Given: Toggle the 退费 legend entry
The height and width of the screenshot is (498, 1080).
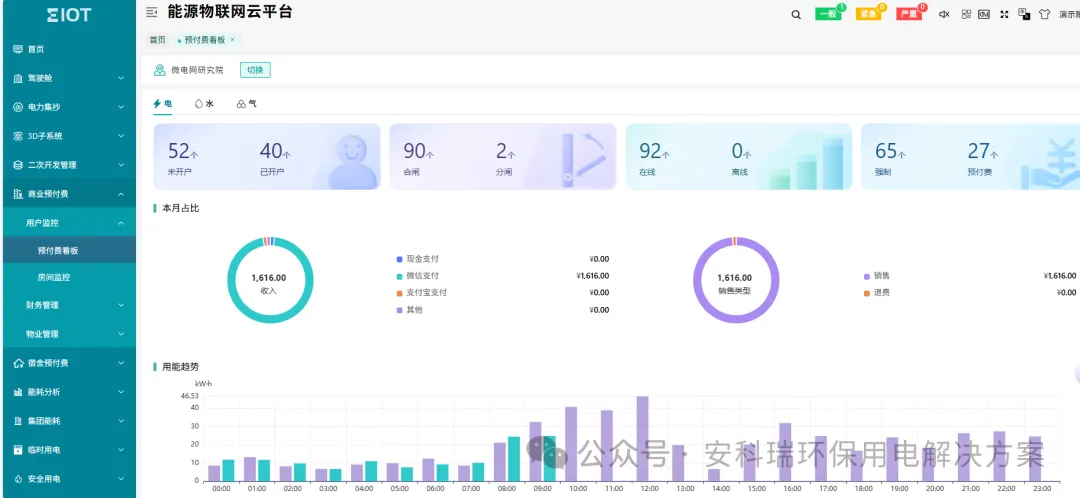Looking at the screenshot, I should (x=876, y=293).
